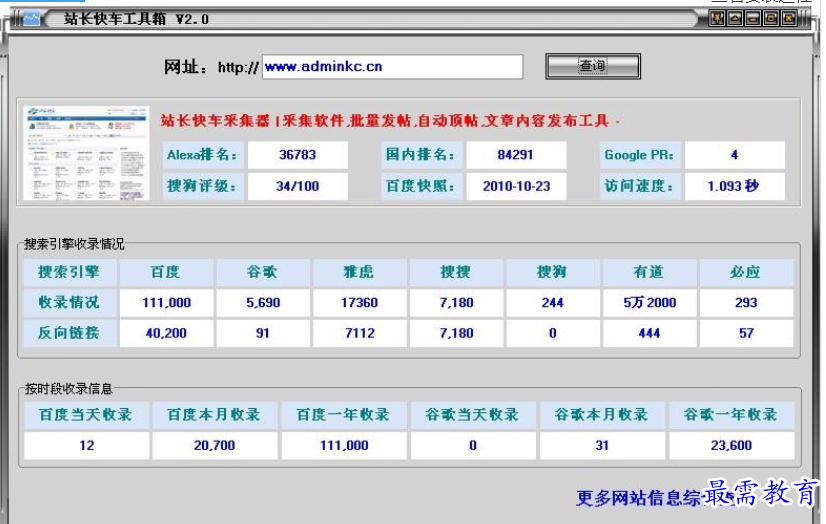Image resolution: width=826 pixels, height=524 pixels.
Task: Select 必应 收录情况 value 293
Action: tap(746, 303)
